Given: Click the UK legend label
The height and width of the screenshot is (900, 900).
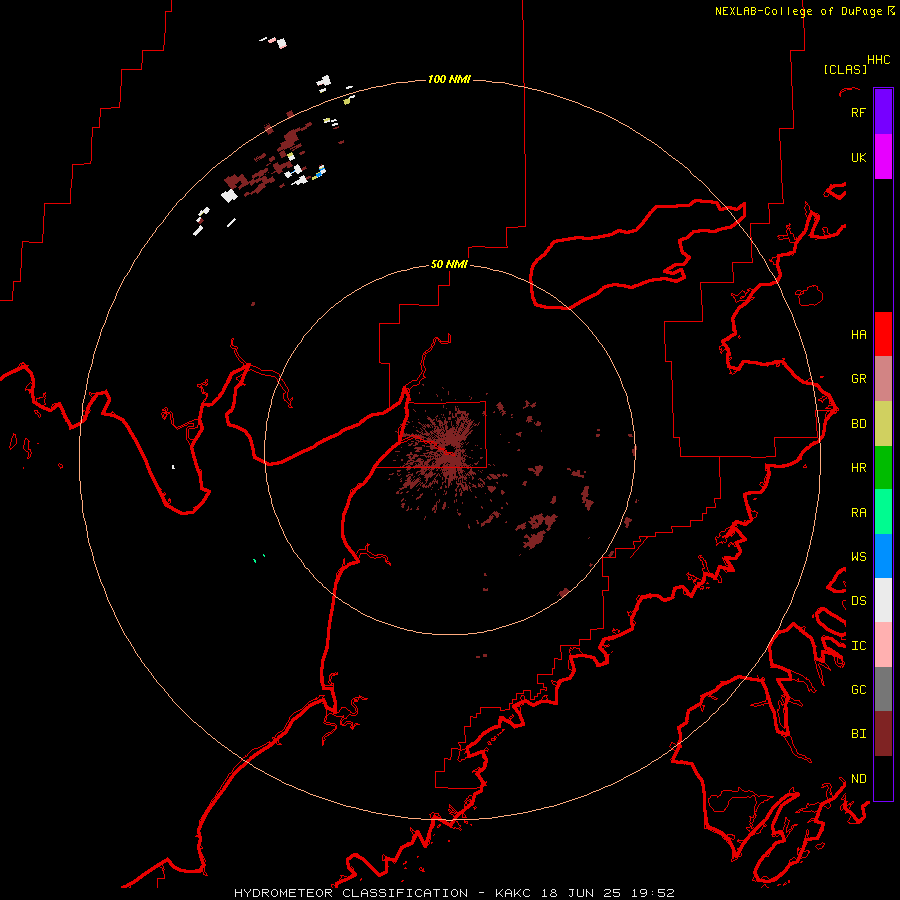Looking at the screenshot, I should tap(858, 157).
